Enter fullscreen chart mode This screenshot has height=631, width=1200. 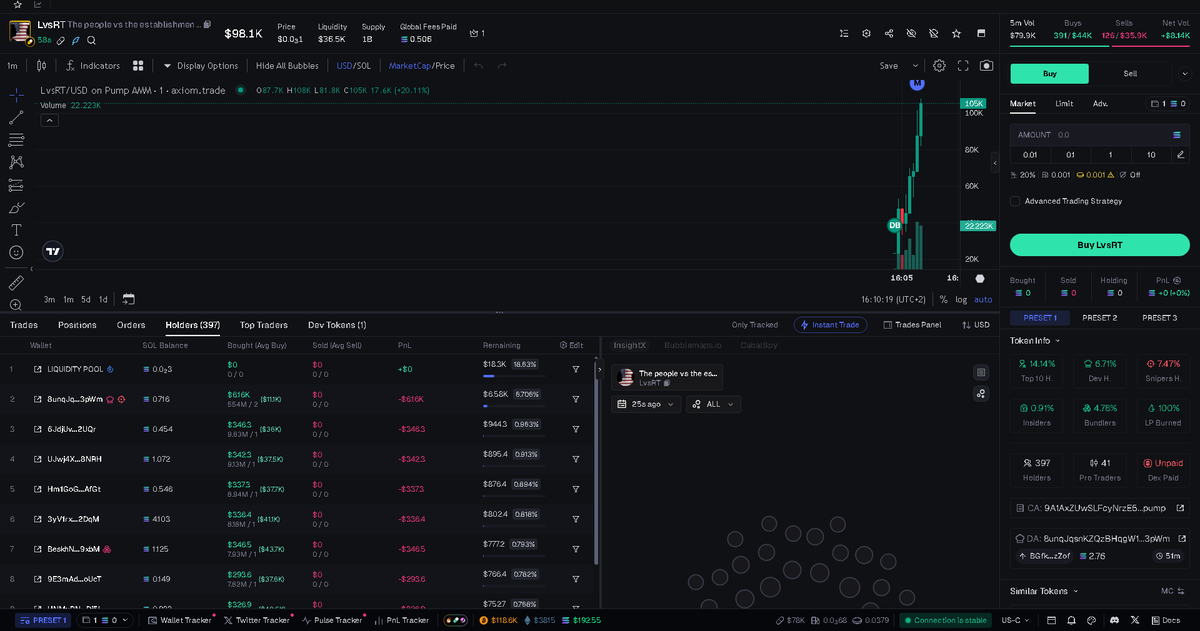tap(963, 66)
